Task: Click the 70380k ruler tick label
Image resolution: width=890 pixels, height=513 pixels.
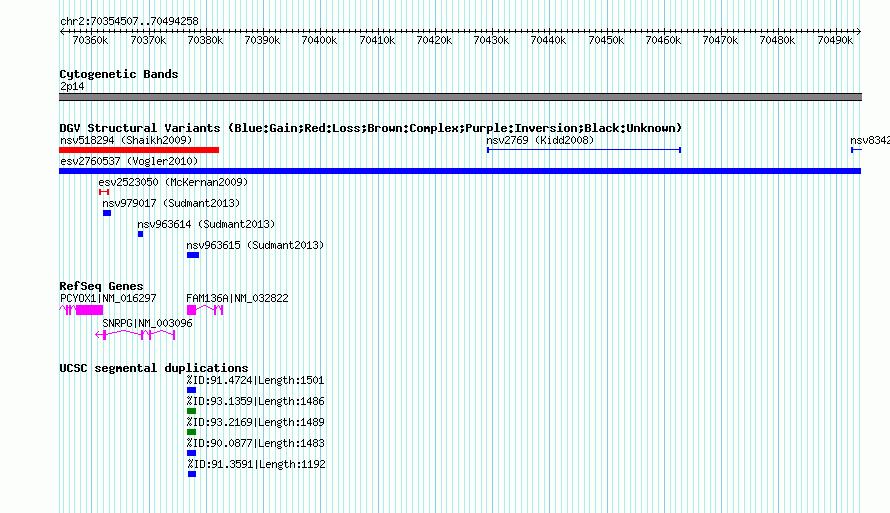Action: pyautogui.click(x=205, y=40)
